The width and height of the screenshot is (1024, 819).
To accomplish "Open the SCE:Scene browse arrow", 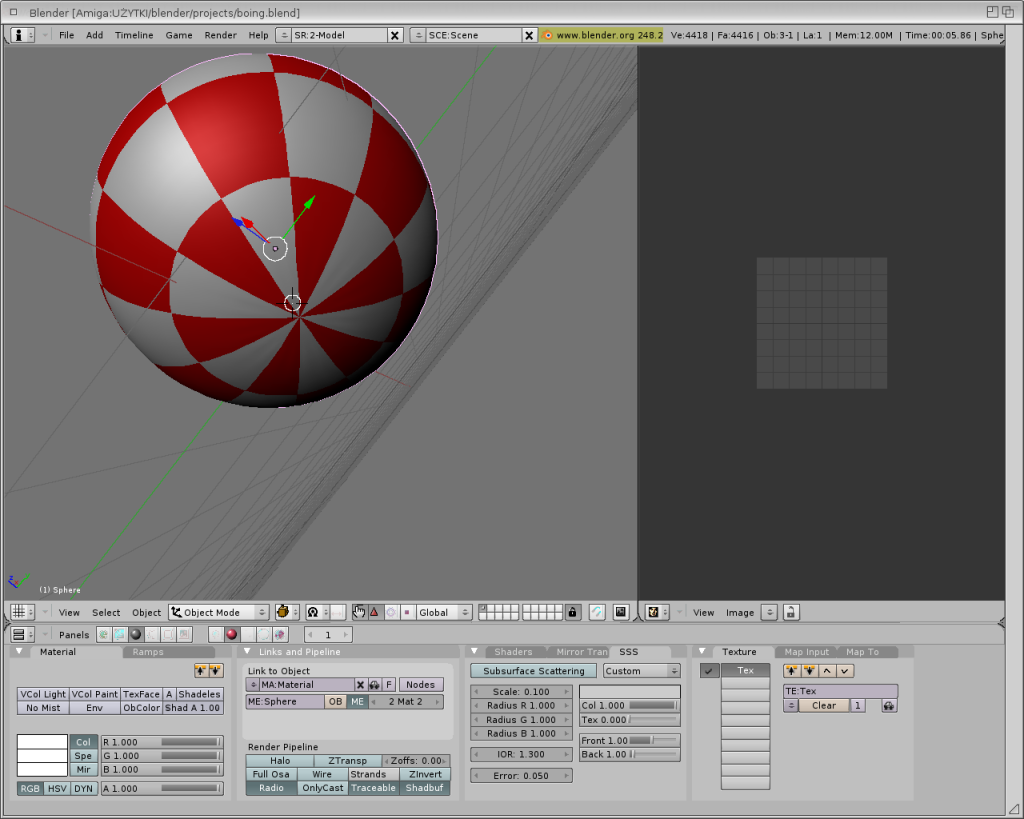I will (x=419, y=35).
